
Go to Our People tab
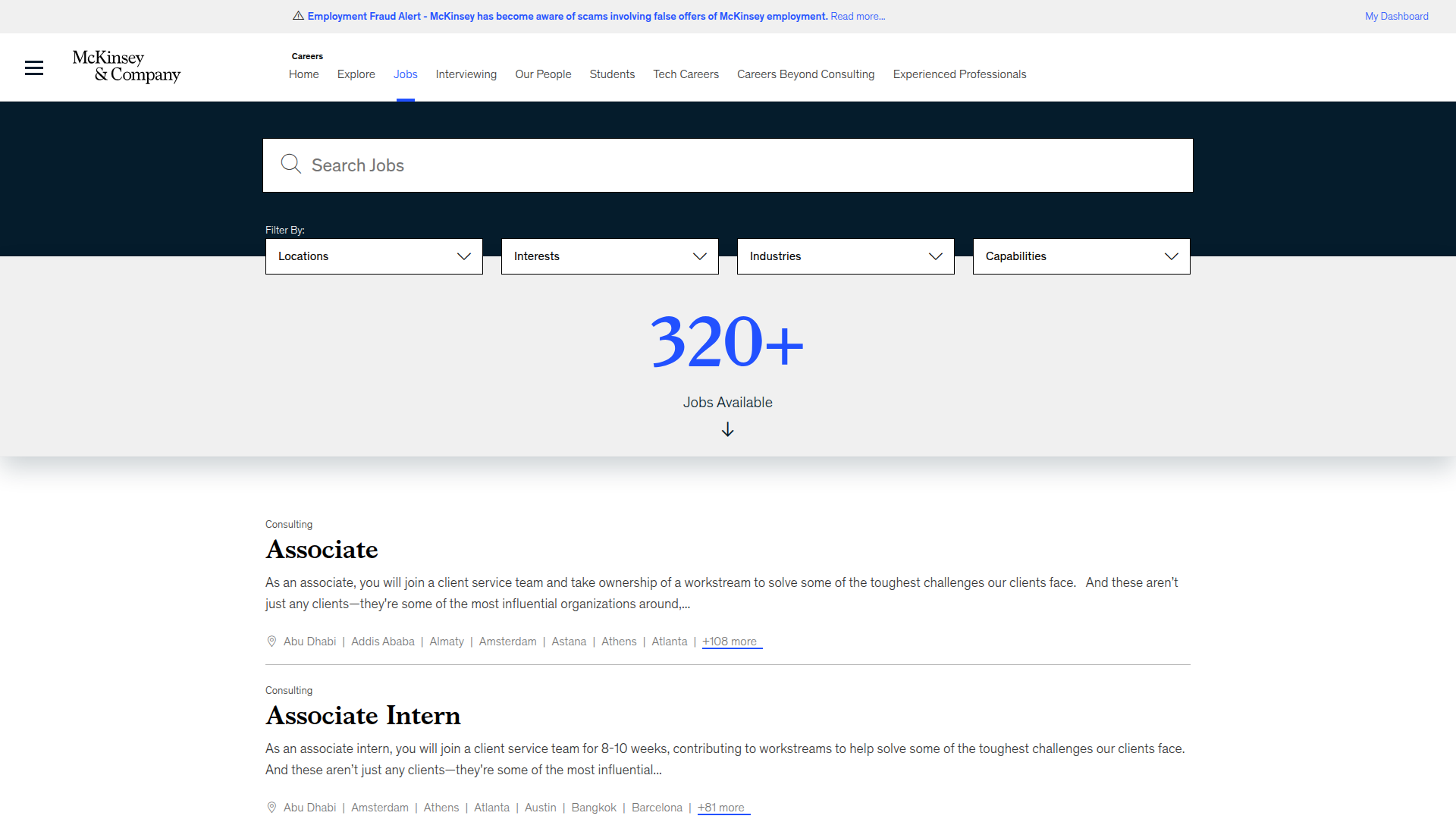point(543,74)
